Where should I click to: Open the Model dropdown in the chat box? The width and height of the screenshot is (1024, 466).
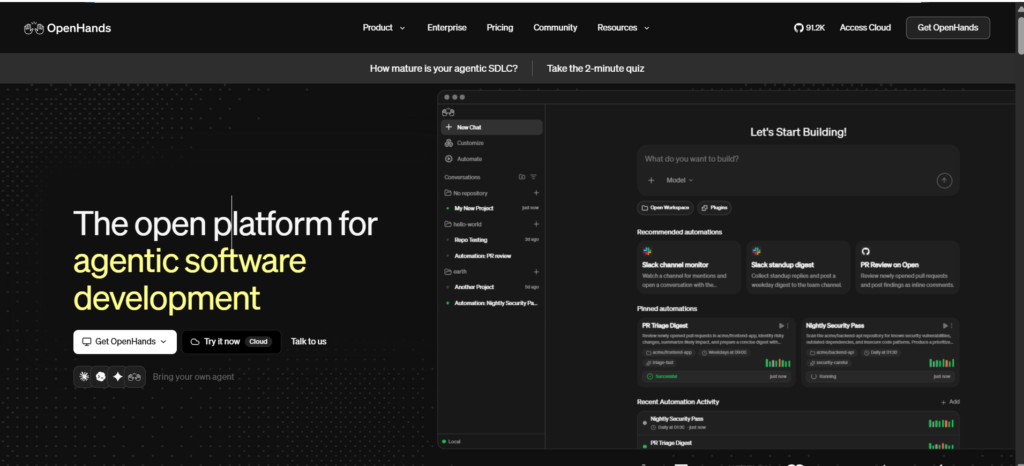pos(680,180)
